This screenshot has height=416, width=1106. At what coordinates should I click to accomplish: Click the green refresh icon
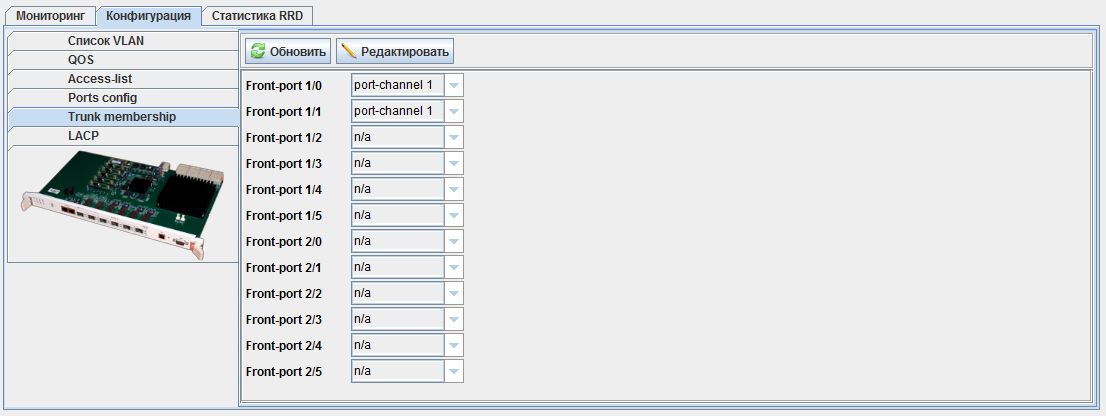258,51
